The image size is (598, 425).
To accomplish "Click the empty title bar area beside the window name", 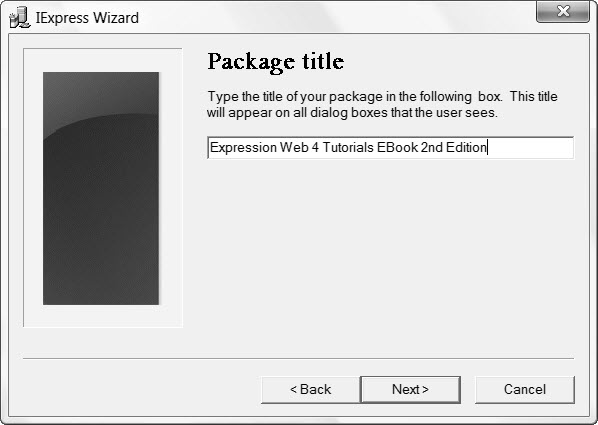I will (x=336, y=18).
